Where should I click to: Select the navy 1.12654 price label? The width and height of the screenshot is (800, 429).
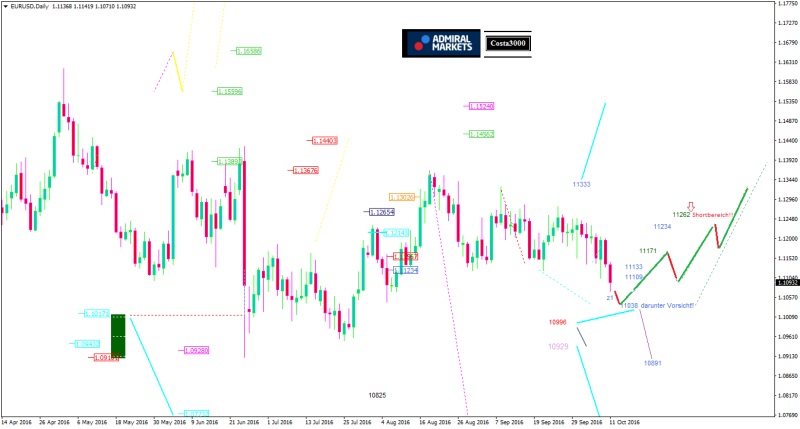(x=381, y=212)
